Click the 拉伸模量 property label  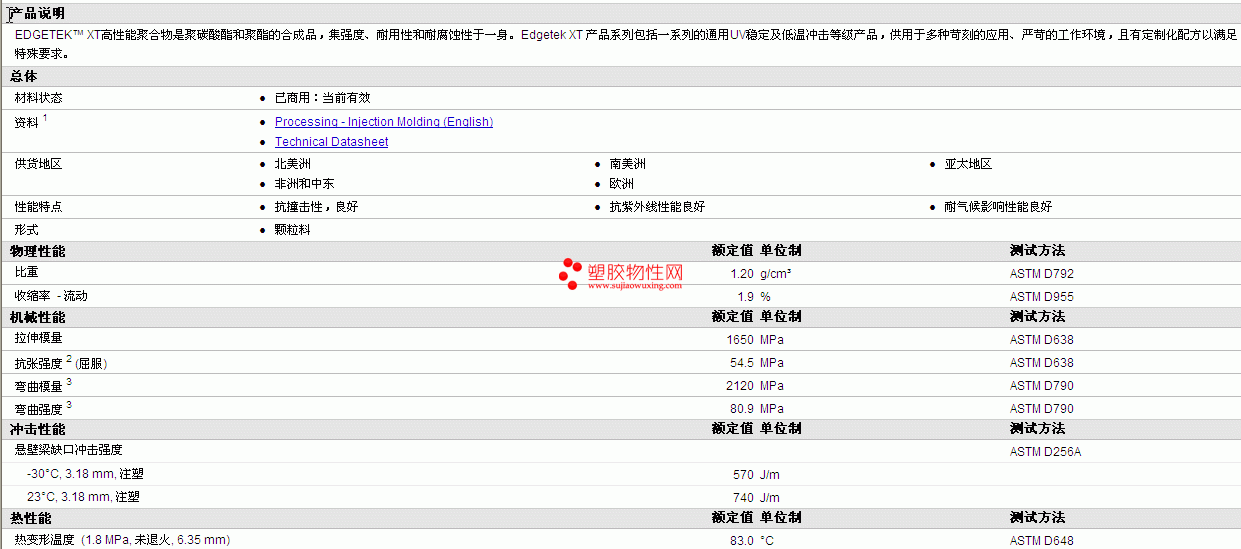[x=39, y=338]
